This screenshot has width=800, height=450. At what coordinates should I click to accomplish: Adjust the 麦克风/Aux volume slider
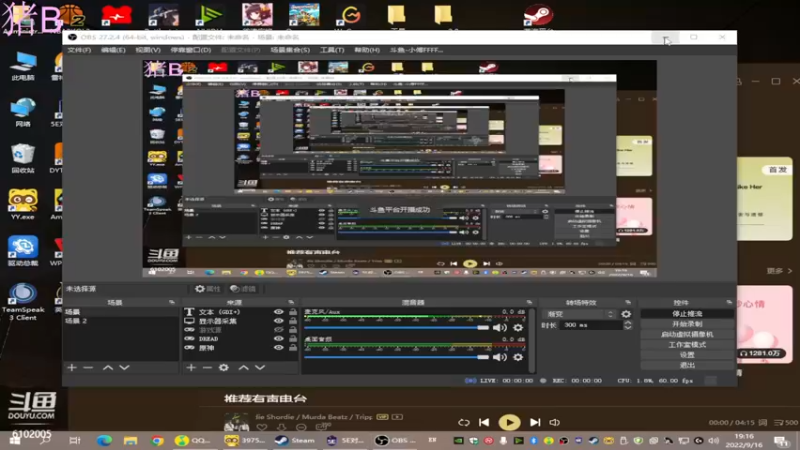coord(397,328)
